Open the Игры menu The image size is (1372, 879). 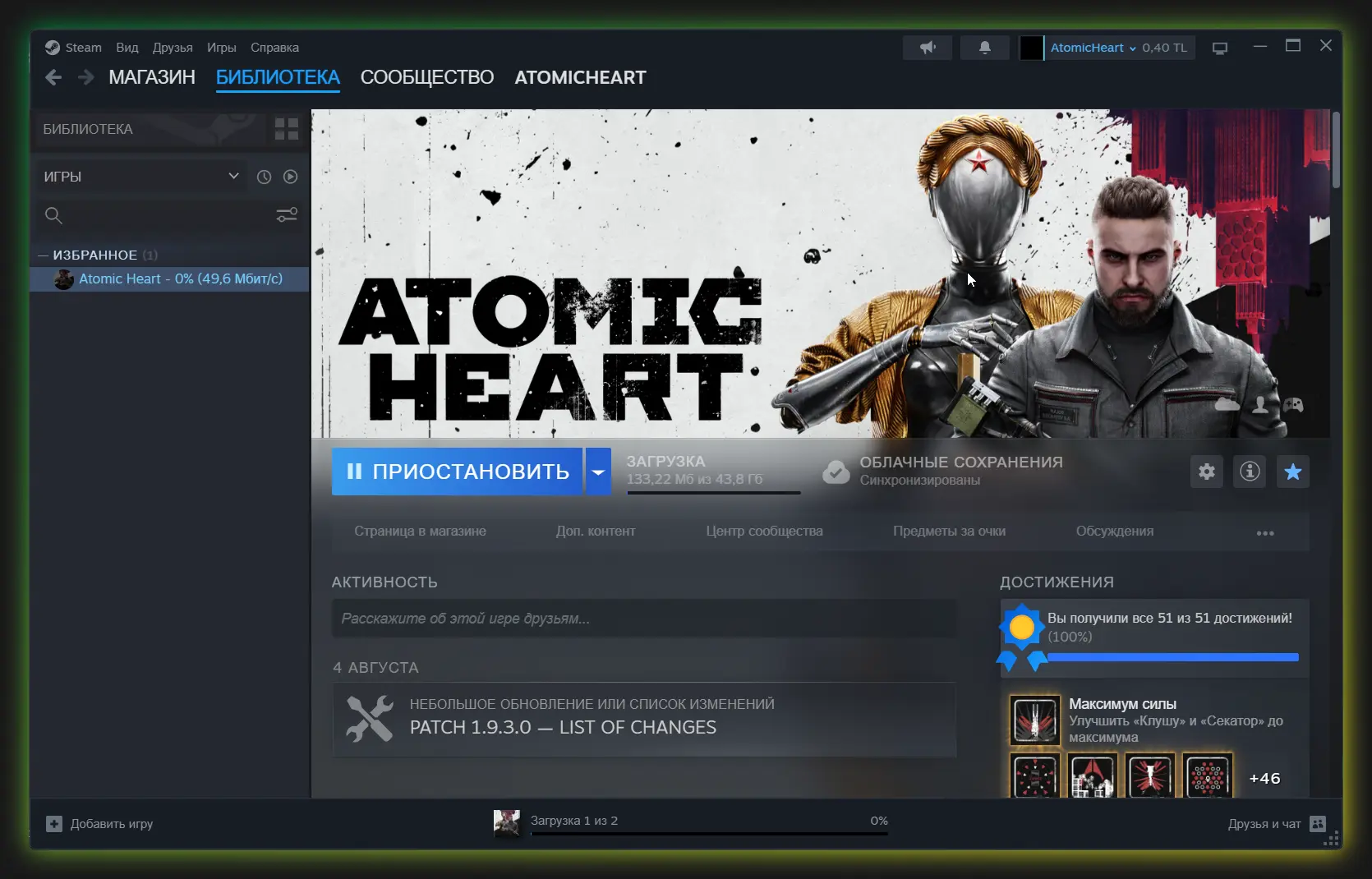(x=222, y=48)
